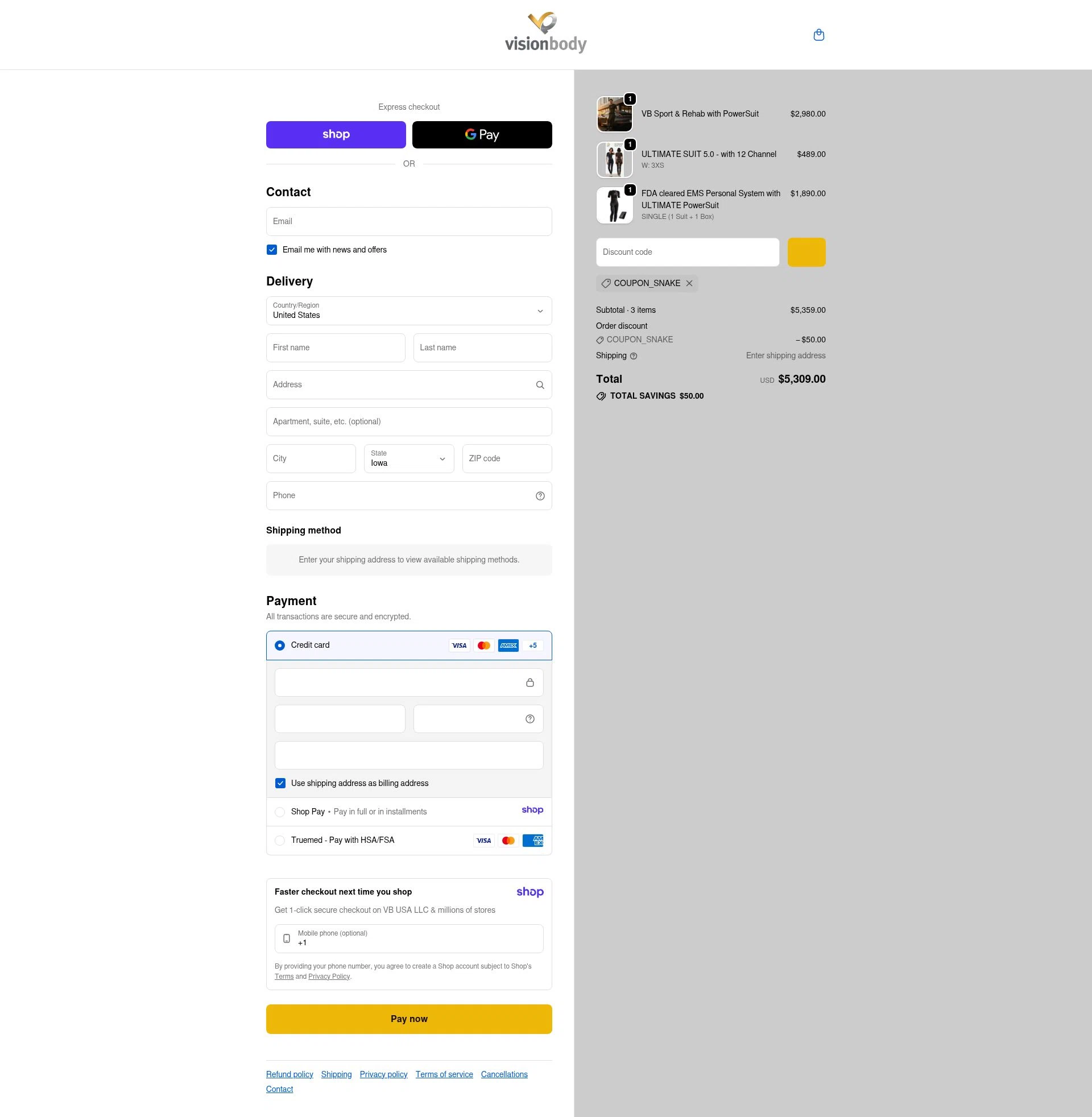Click the help icon in the Phone field

(540, 495)
